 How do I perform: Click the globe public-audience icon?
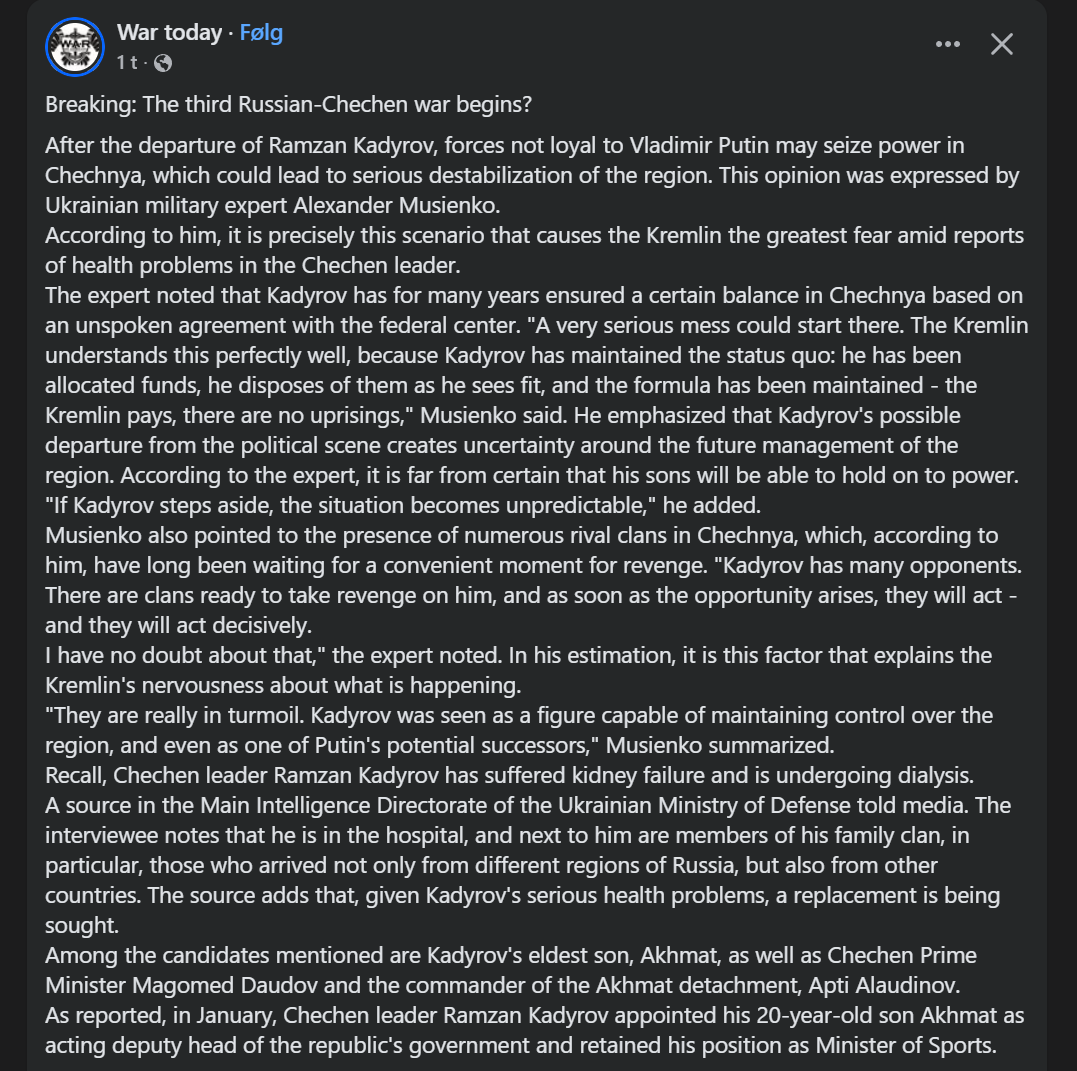[x=163, y=62]
